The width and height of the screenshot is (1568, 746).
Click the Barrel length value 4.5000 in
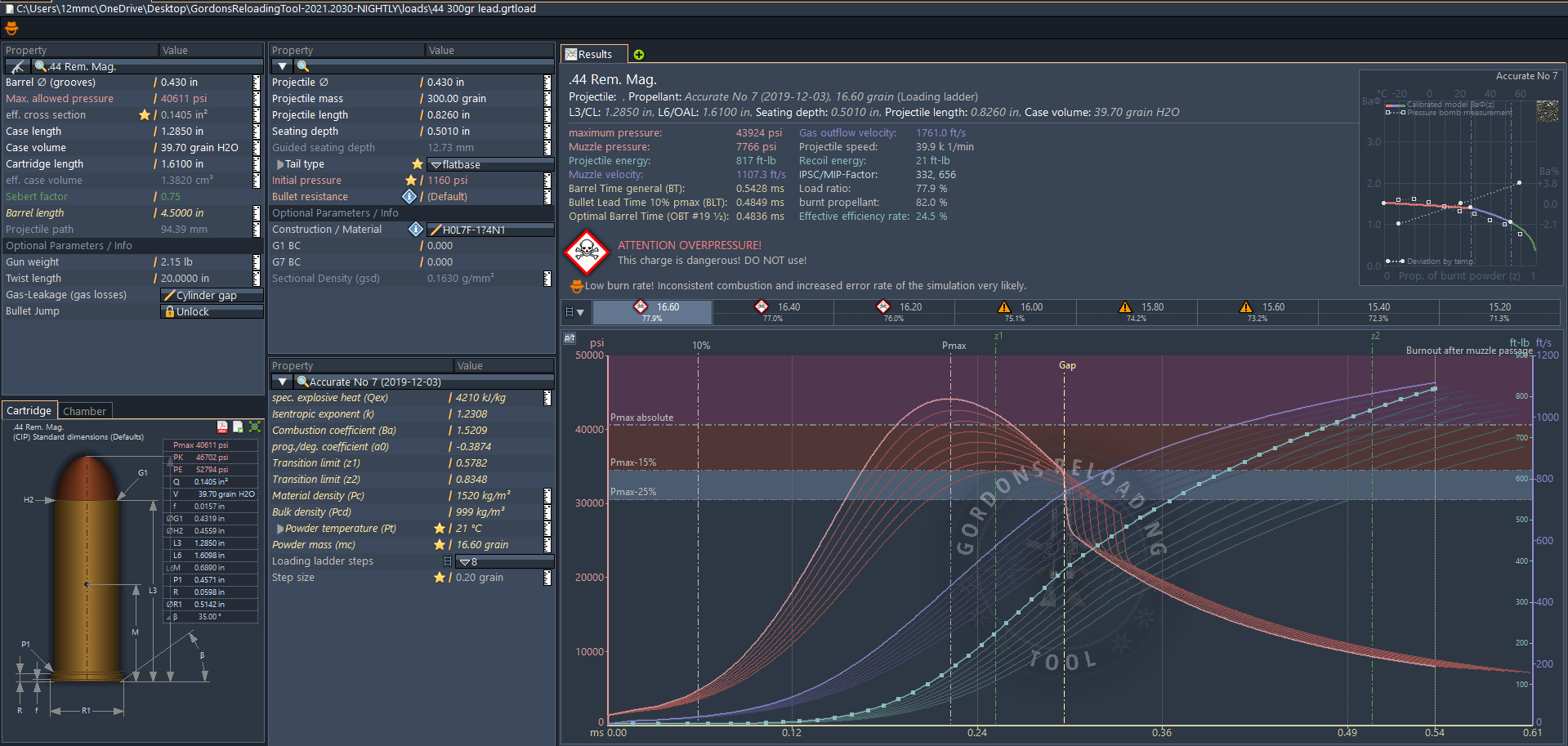click(182, 213)
